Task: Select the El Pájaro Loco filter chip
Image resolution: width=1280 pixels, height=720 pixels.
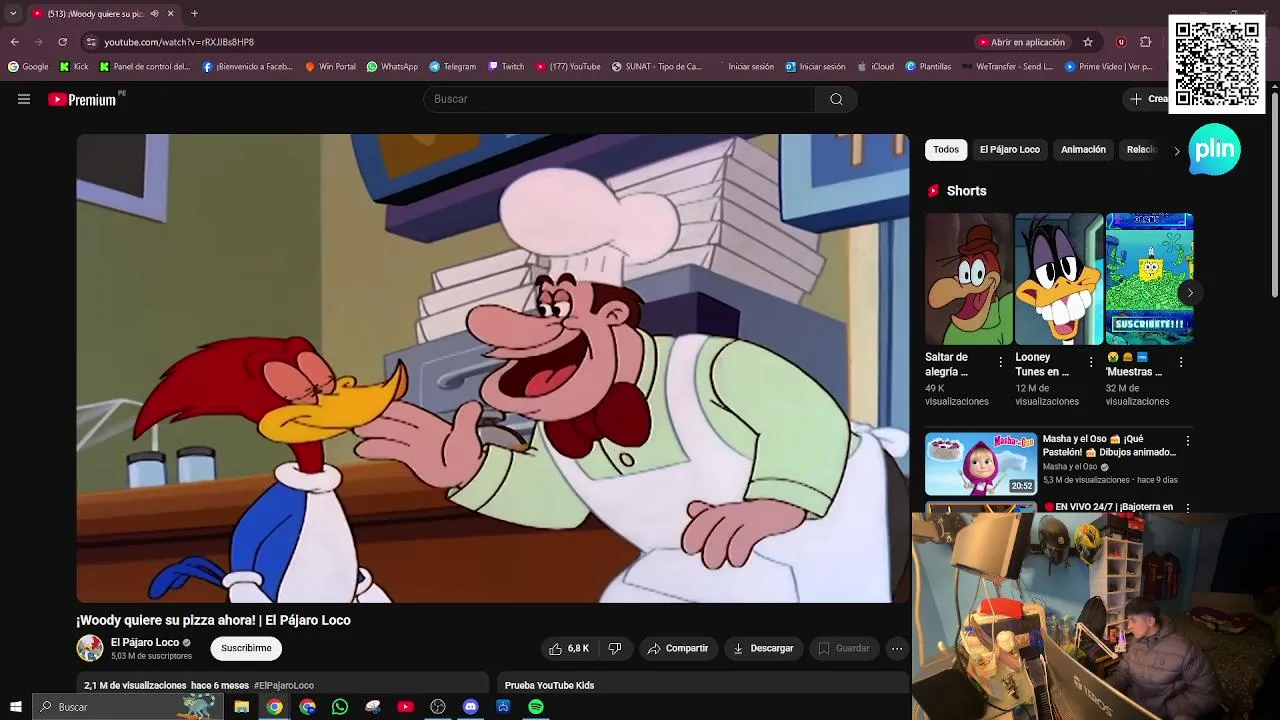Action: tap(1010, 150)
